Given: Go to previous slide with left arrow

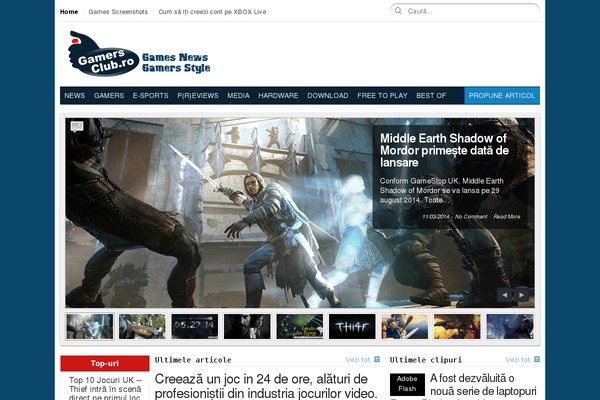Looking at the screenshot, I should point(504,295).
